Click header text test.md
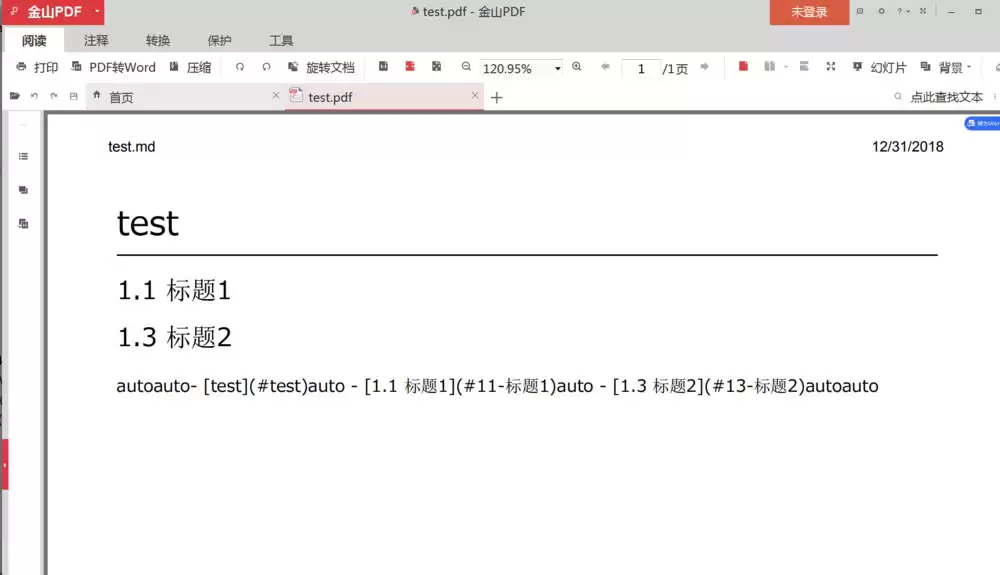This screenshot has height=575, width=1000. 131,147
